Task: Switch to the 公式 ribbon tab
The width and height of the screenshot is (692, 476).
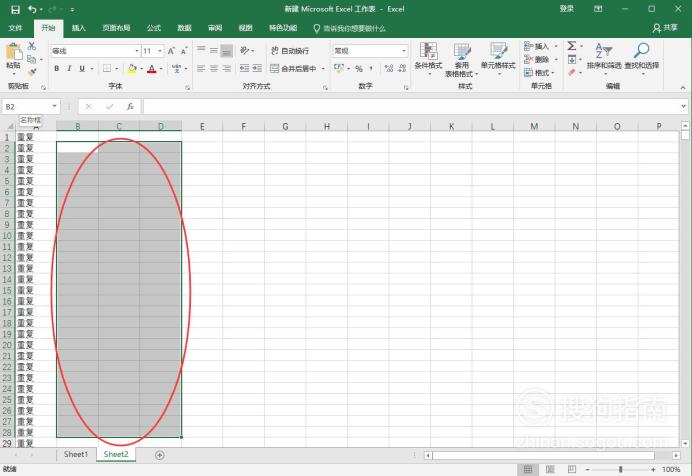Action: (x=154, y=28)
